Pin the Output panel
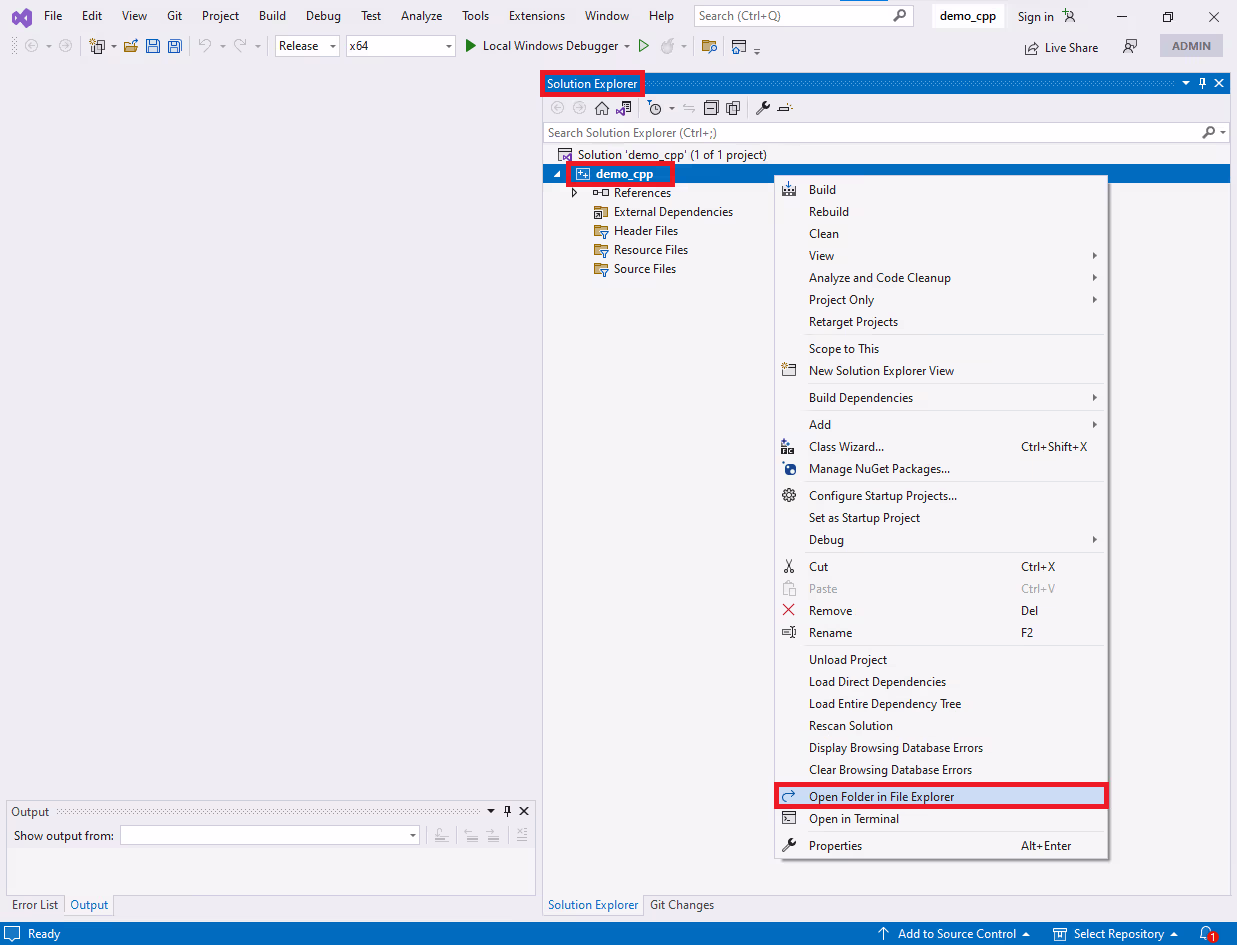 click(507, 811)
